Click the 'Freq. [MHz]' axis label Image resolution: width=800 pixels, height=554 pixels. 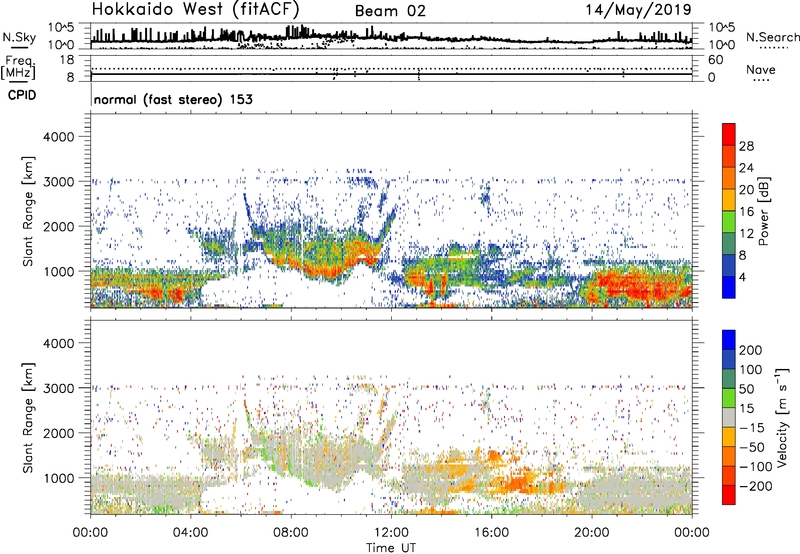tap(18, 68)
